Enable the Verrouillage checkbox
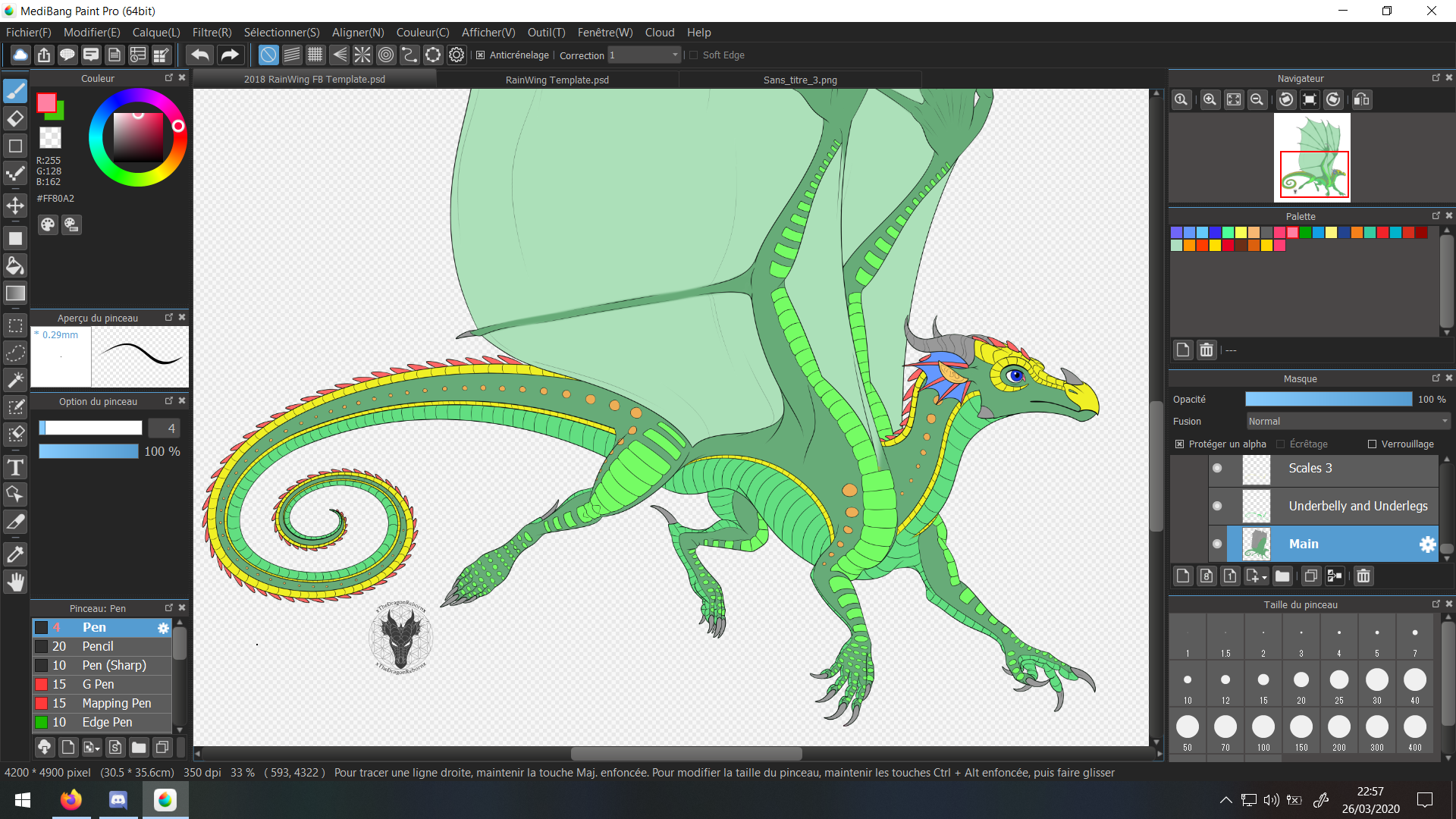Viewport: 1456px width, 819px height. pyautogui.click(x=1372, y=444)
